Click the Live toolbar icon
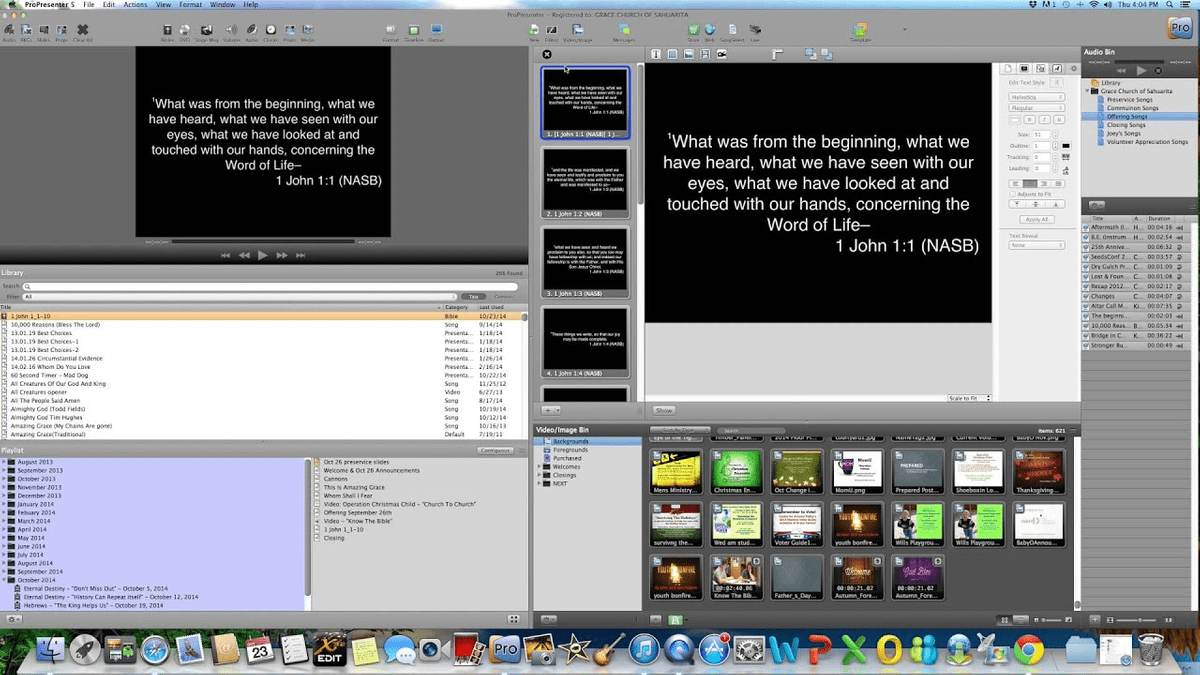This screenshot has height=675, width=1200. click(x=756, y=30)
